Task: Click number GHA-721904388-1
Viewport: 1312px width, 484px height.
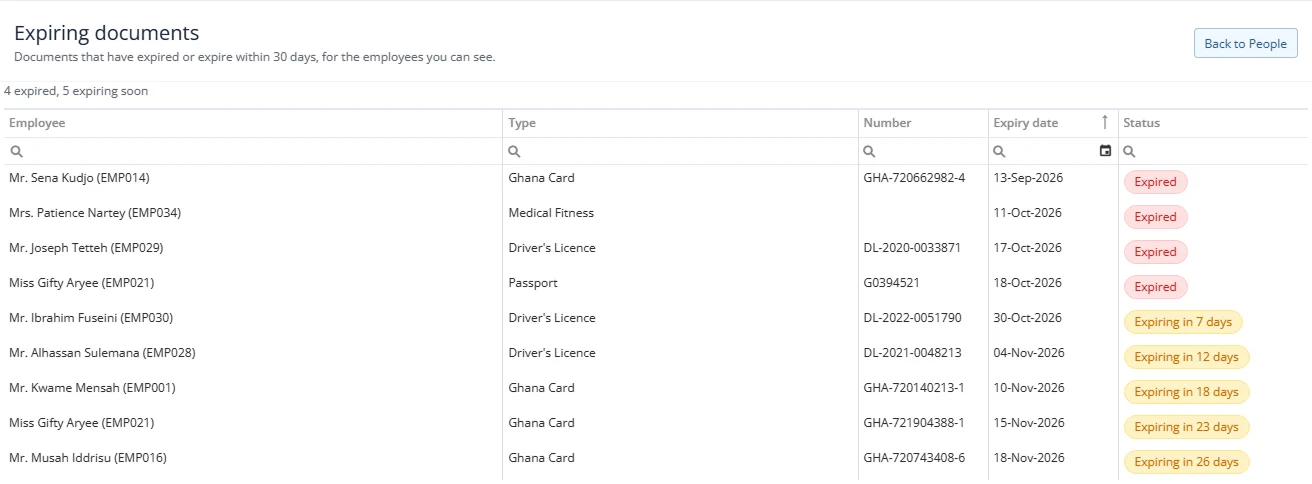Action: coord(915,423)
